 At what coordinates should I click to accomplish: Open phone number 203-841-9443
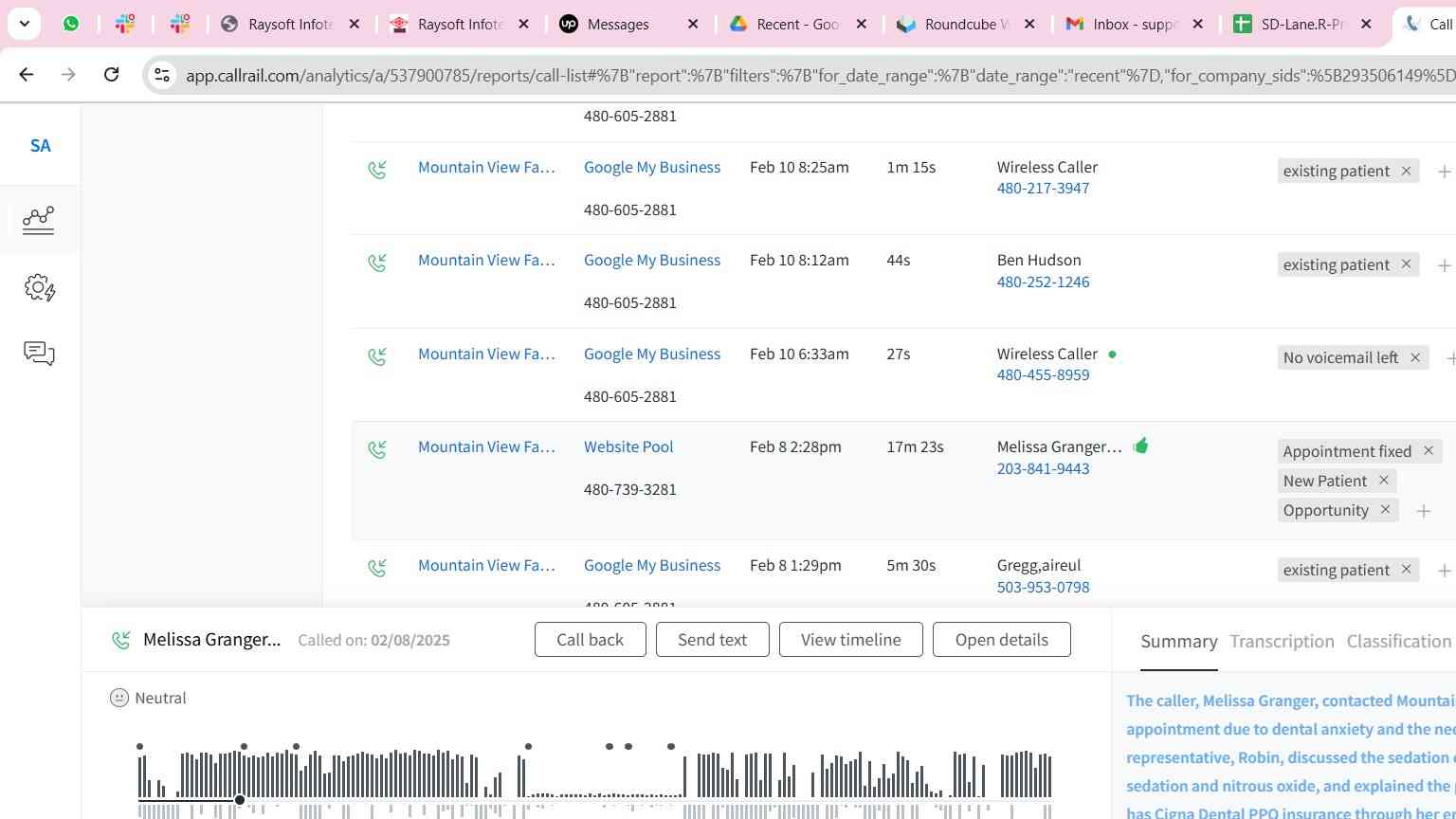[1043, 468]
